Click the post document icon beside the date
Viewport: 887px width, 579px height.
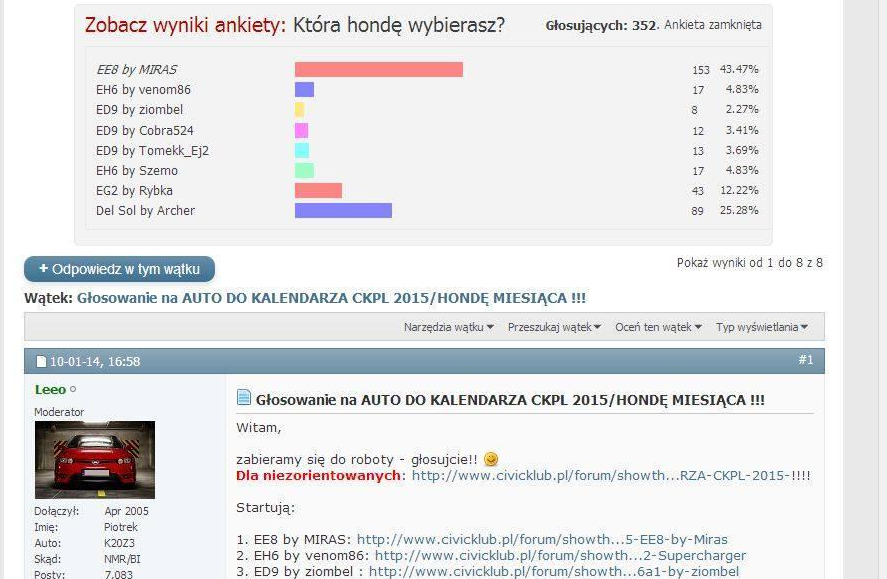pos(41,361)
